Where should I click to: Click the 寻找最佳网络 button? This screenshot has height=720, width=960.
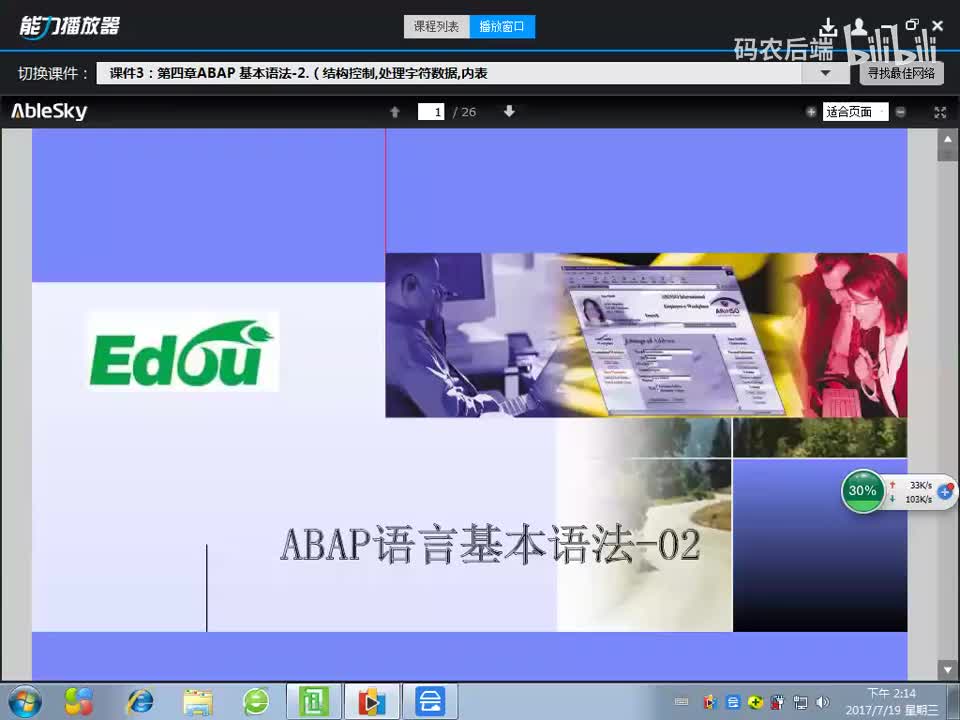coord(901,73)
